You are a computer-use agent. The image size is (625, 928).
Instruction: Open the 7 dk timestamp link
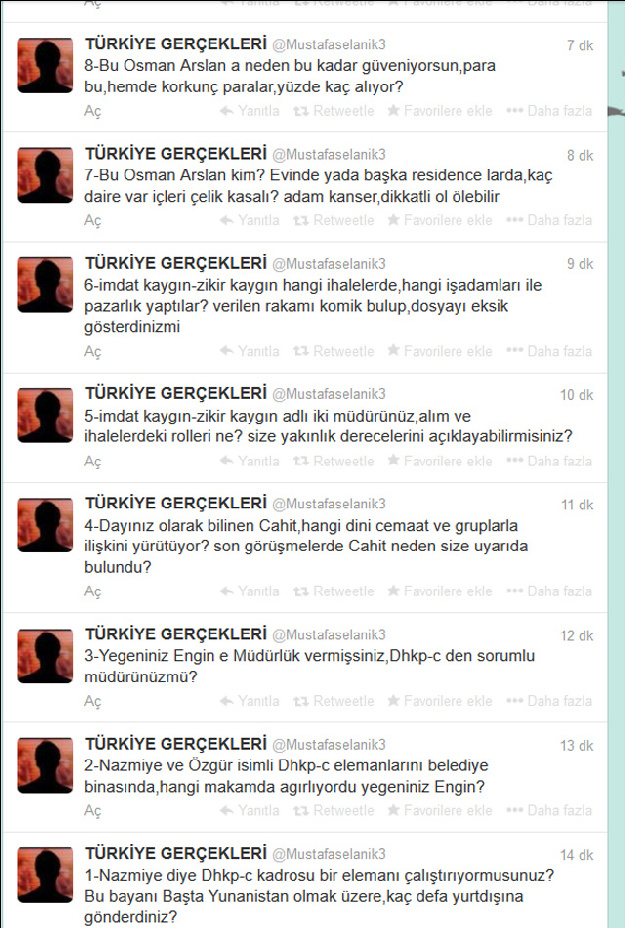pyautogui.click(x=579, y=46)
